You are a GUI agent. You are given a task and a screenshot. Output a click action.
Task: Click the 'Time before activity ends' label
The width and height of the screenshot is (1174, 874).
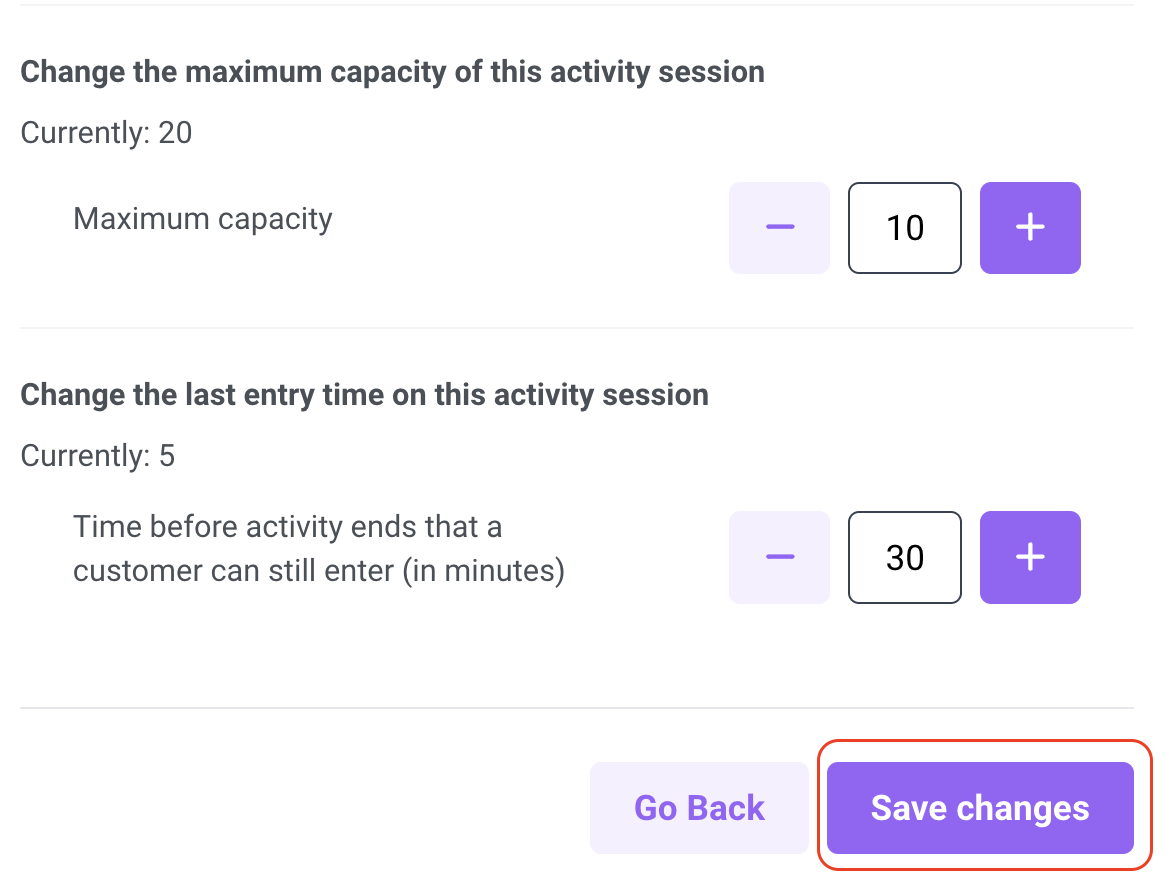pyautogui.click(x=318, y=548)
